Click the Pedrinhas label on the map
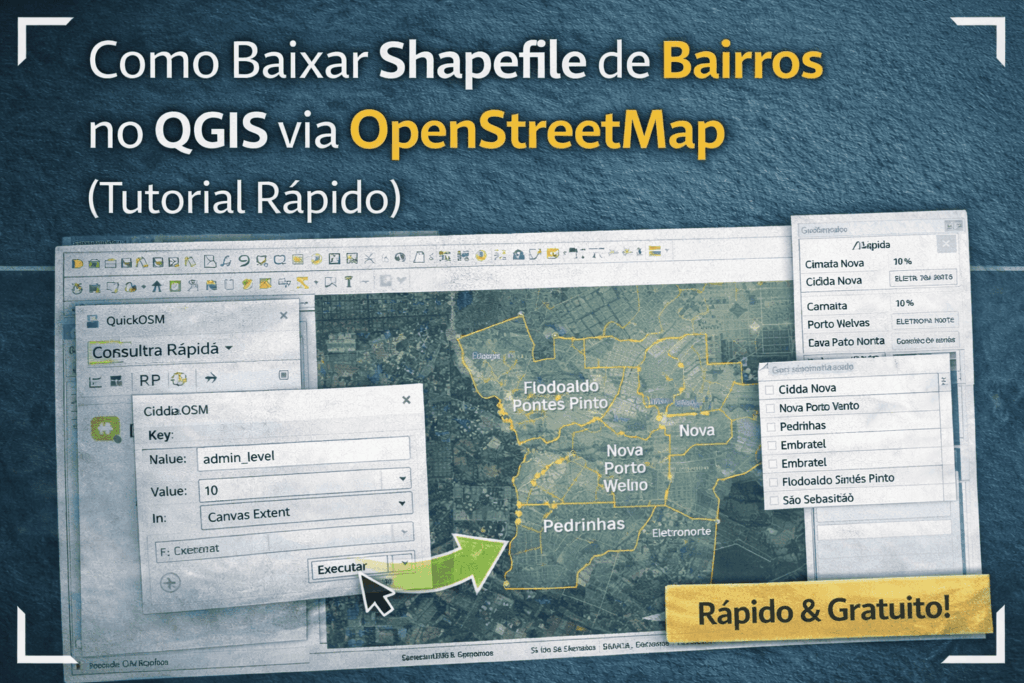 click(x=583, y=525)
